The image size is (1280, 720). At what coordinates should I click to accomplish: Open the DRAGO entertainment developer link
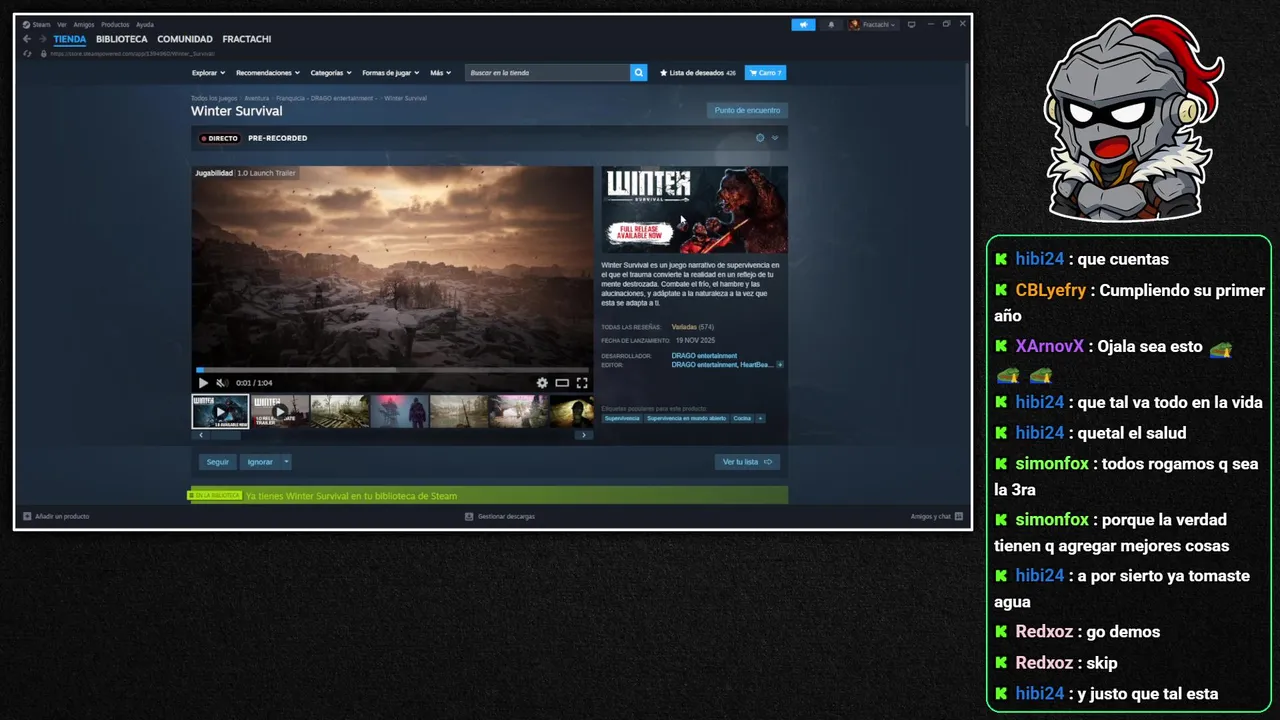[704, 356]
